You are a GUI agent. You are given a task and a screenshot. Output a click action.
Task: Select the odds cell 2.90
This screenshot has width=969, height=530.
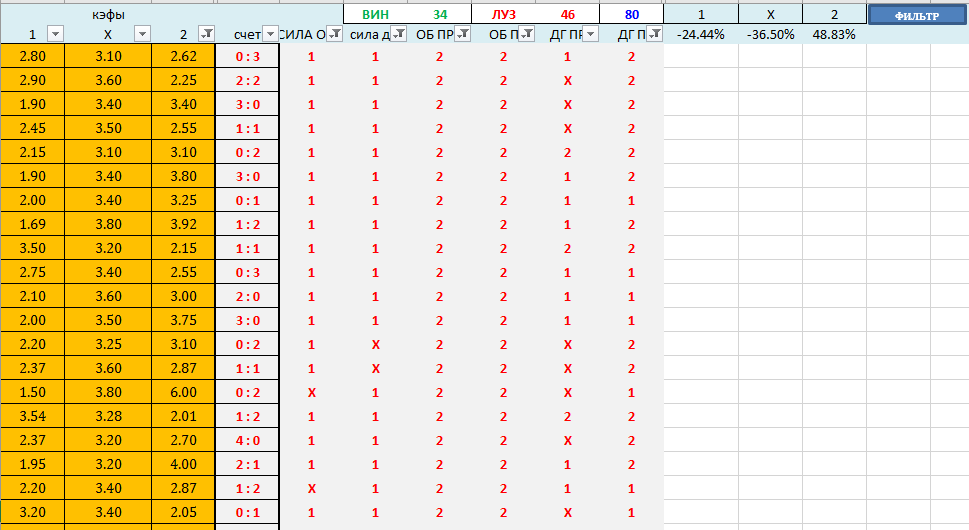33,80
